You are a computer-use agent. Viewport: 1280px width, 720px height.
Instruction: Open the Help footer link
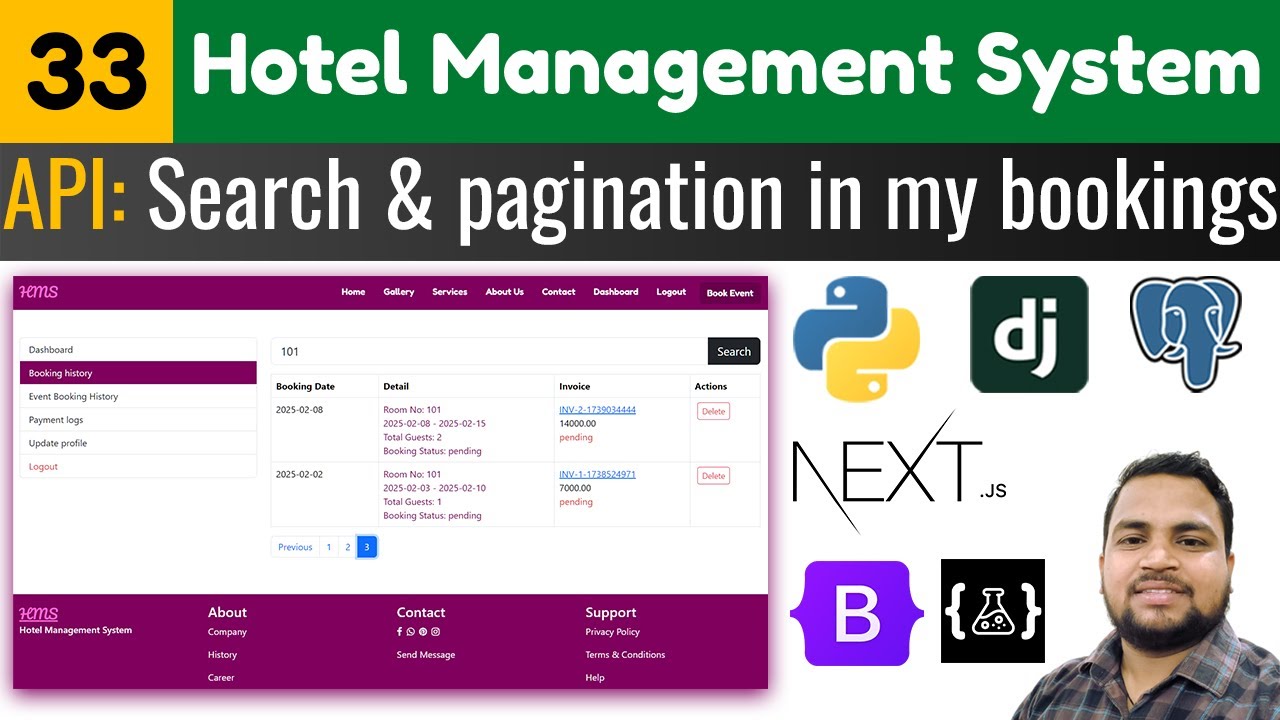pos(595,678)
